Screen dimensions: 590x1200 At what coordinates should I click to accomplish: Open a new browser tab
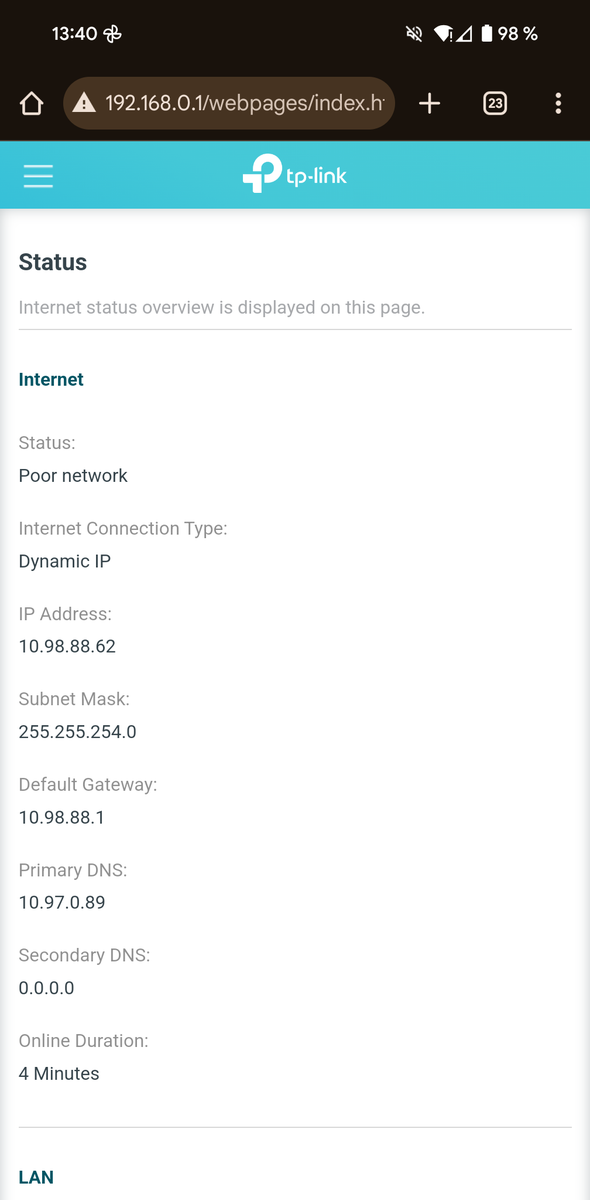pos(429,103)
